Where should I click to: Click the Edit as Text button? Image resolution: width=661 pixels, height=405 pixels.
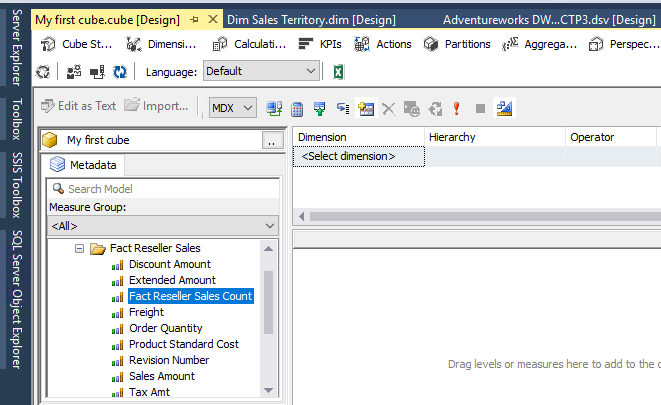(78, 106)
